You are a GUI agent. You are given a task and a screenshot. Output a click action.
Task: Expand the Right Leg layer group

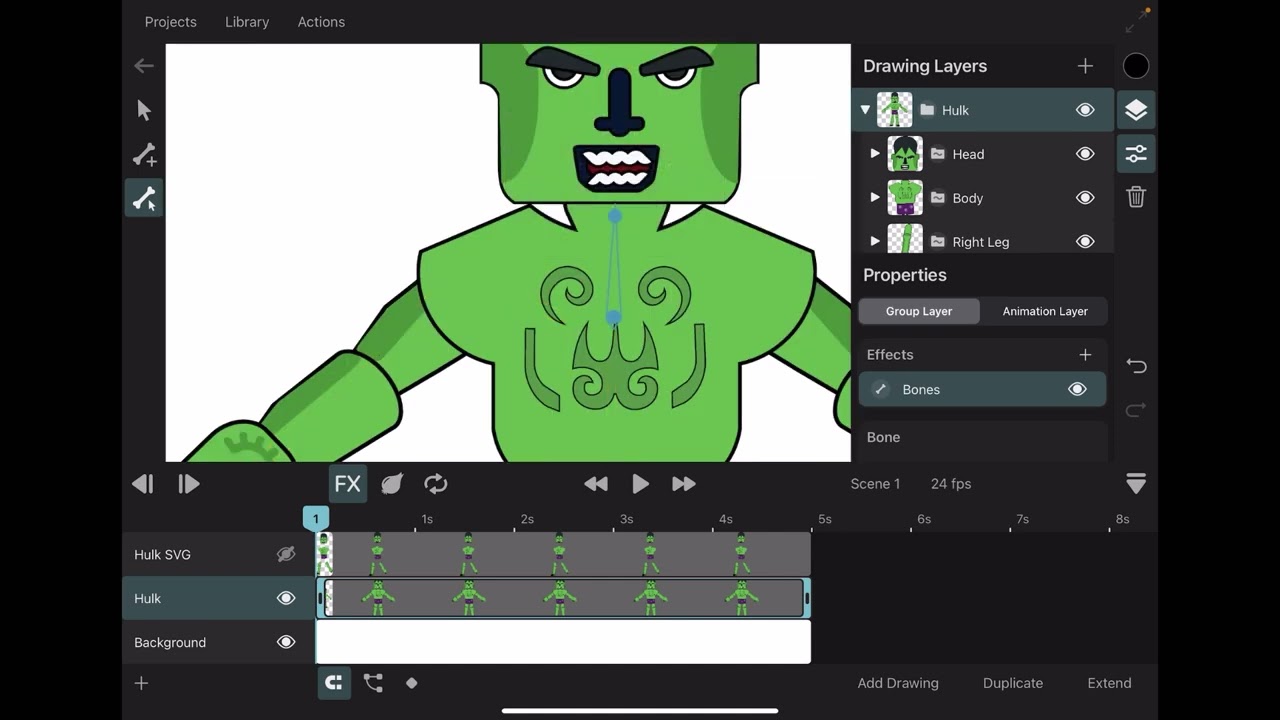[x=875, y=242]
